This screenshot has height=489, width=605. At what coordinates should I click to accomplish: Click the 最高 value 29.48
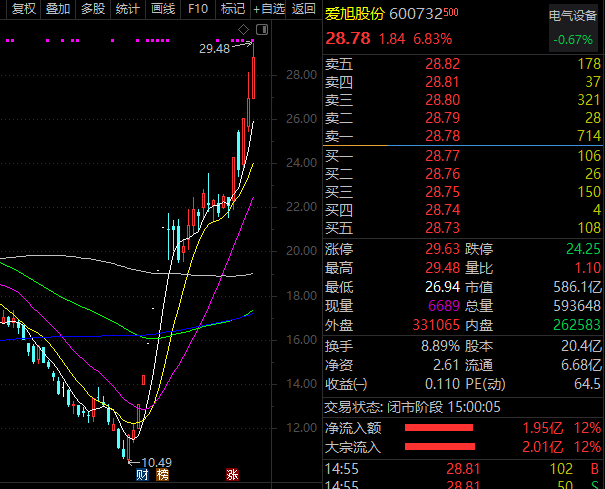pos(443,268)
